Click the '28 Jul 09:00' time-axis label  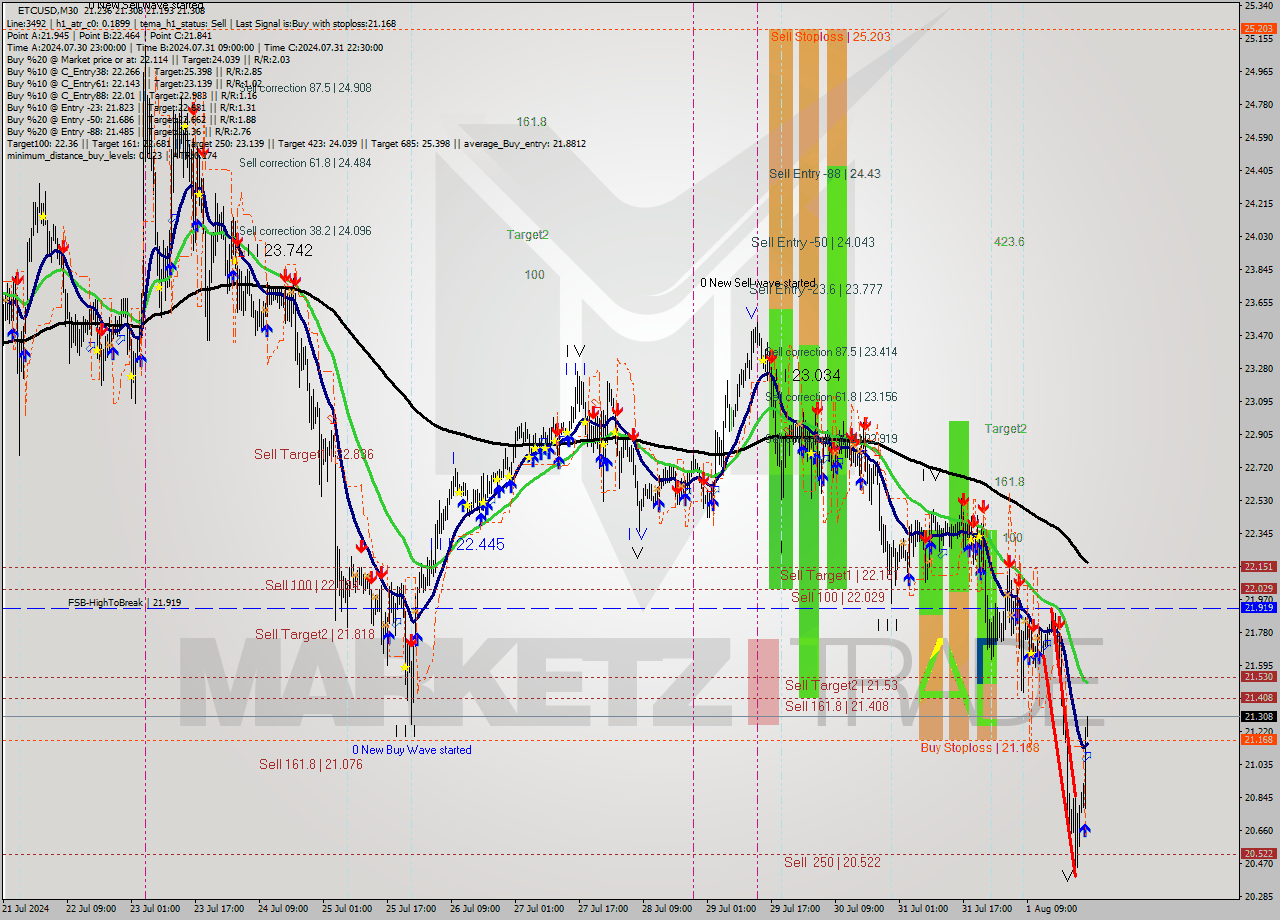667,909
